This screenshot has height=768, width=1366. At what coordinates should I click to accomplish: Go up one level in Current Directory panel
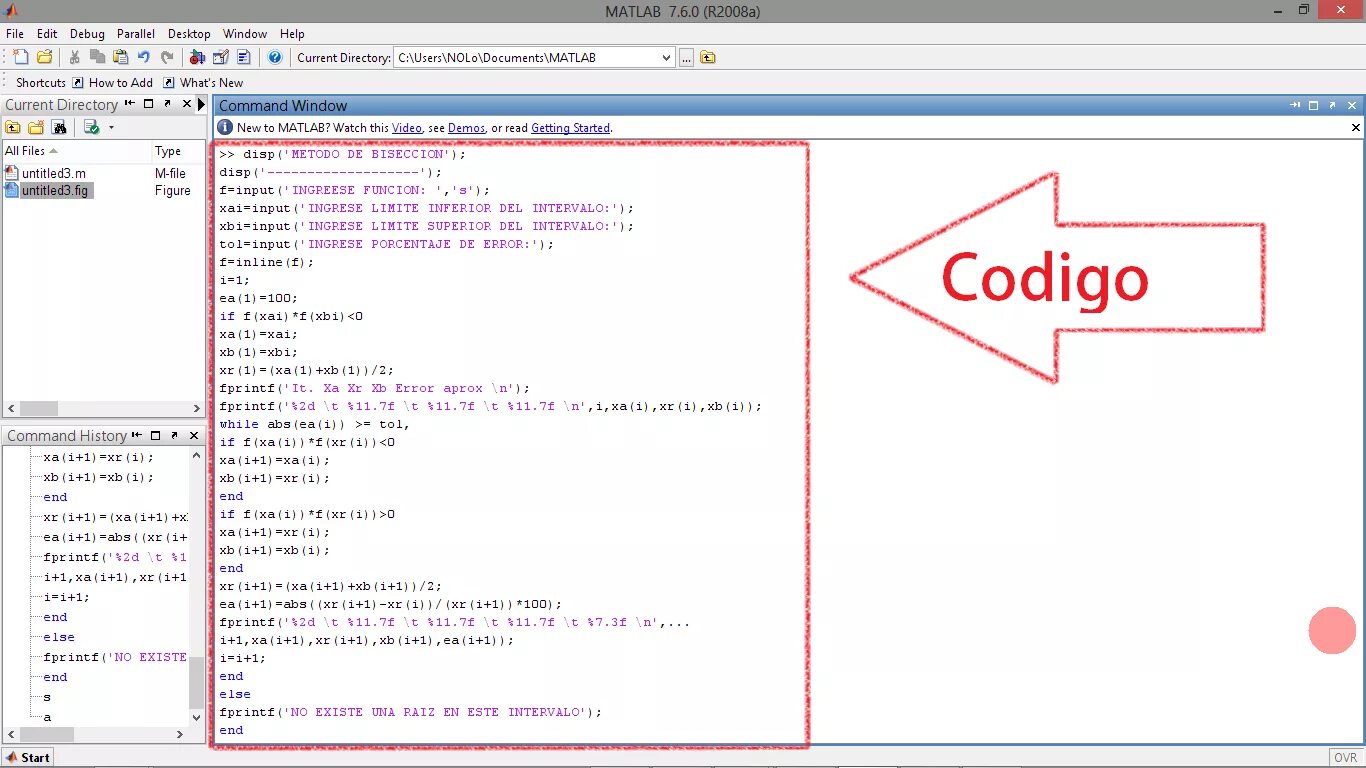coord(13,127)
